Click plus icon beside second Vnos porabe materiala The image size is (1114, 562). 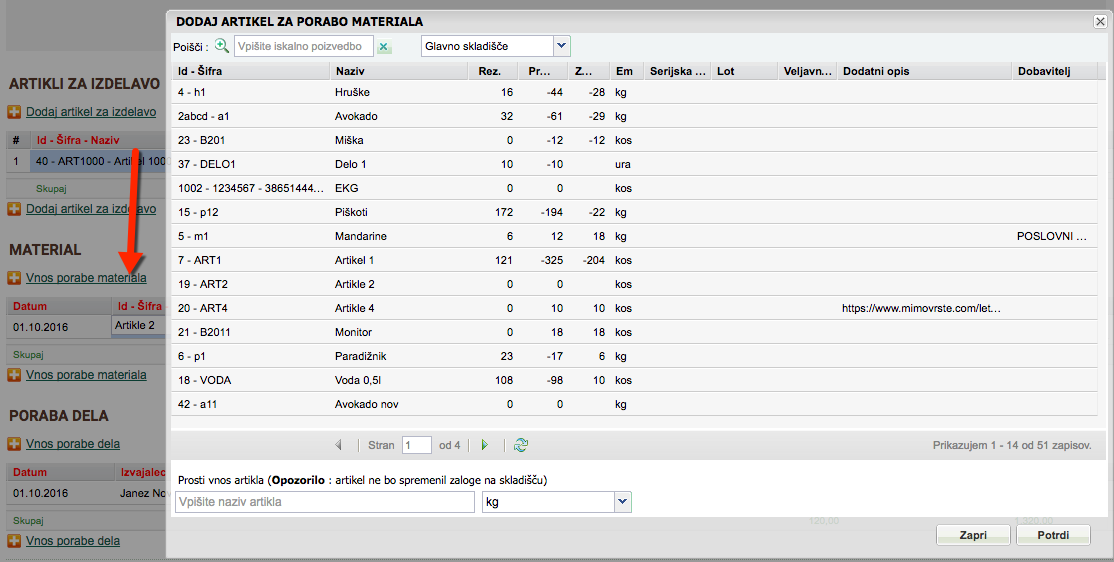click(x=14, y=375)
